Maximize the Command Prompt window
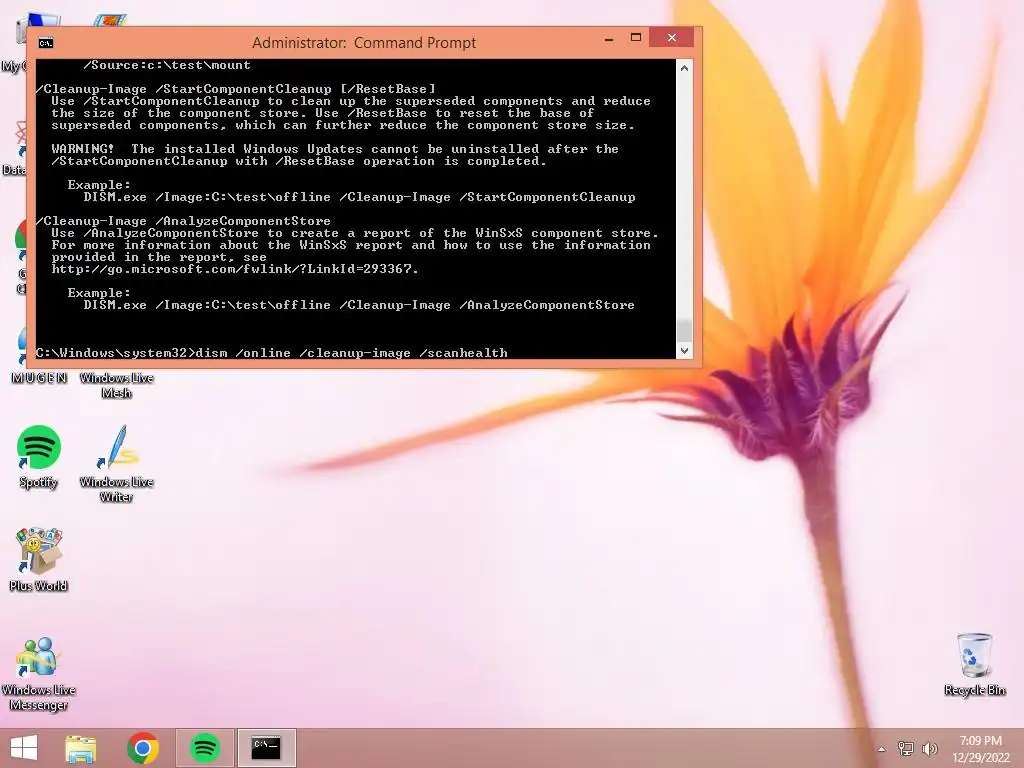The height and width of the screenshot is (768, 1024). point(635,38)
